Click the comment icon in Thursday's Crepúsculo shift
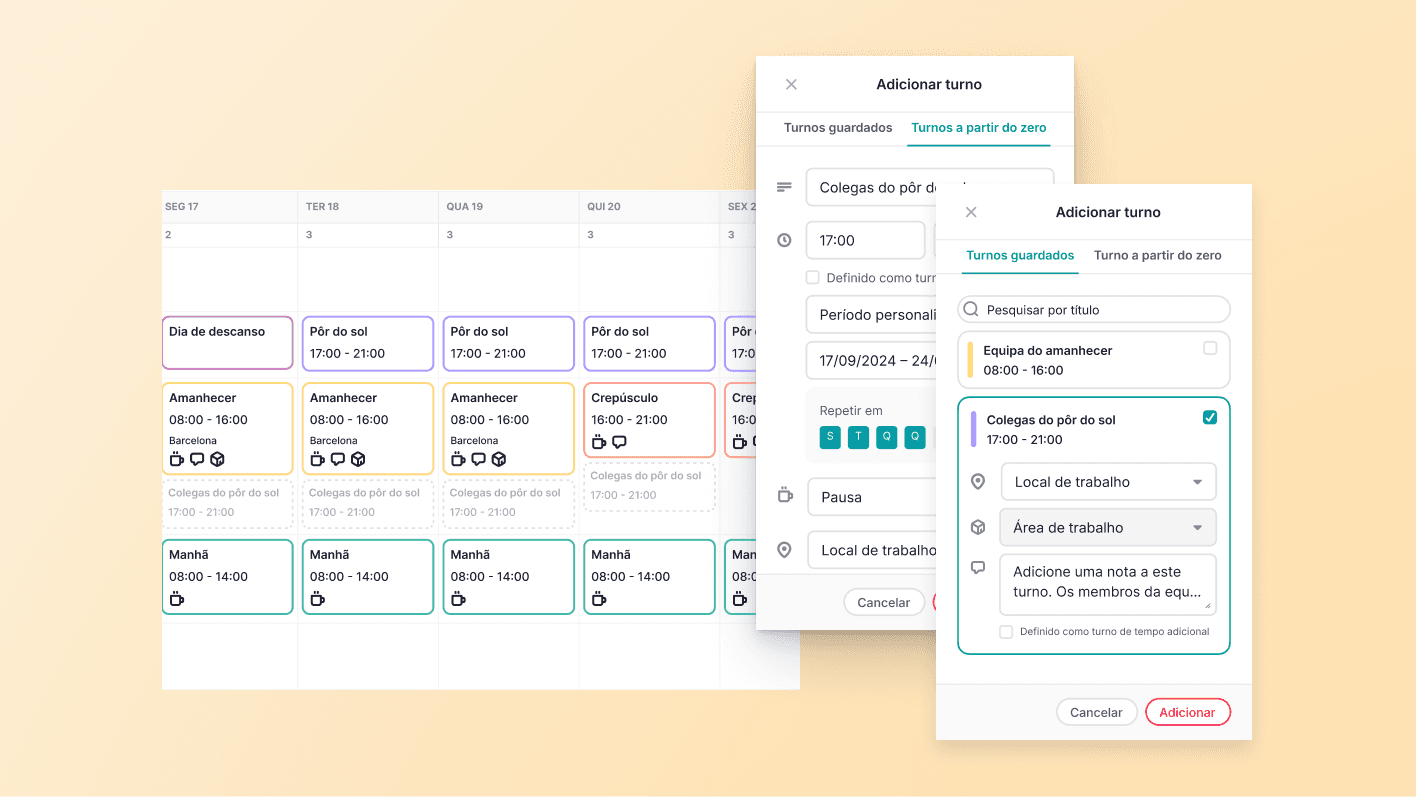The width and height of the screenshot is (1416, 797). point(619,442)
